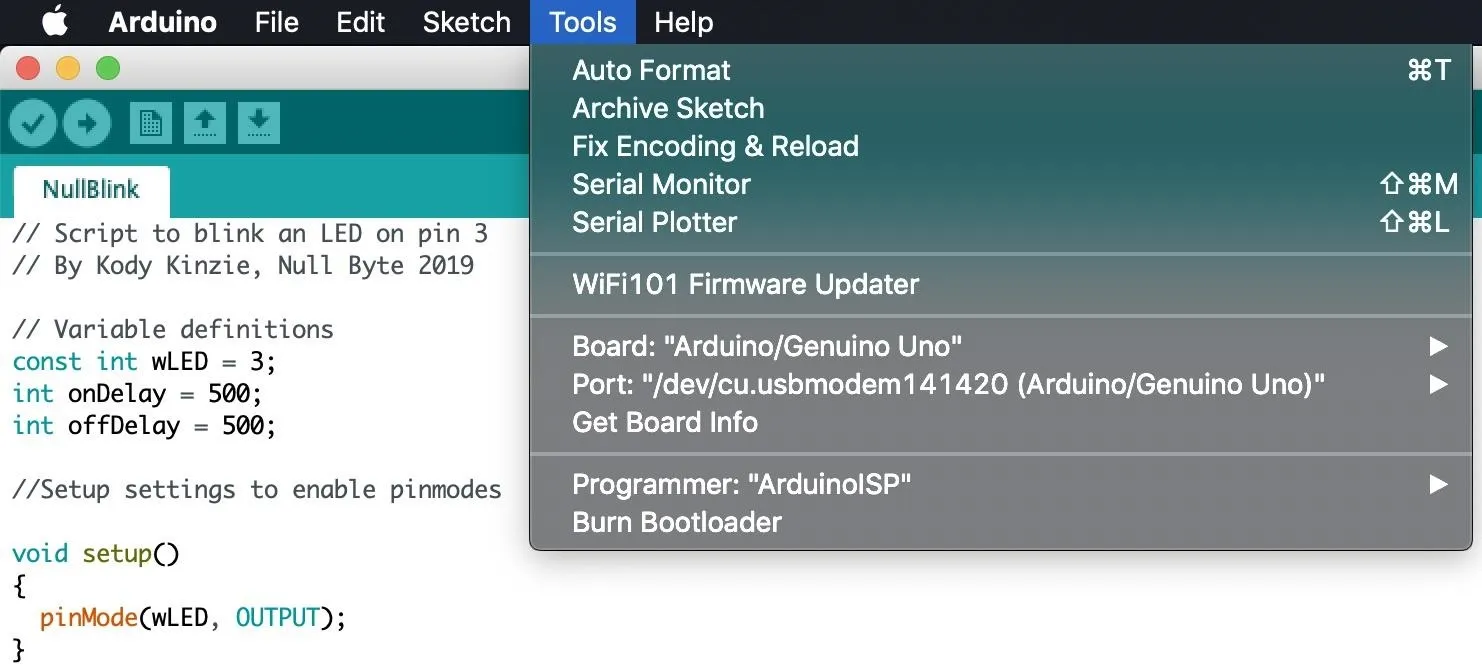Expand the Programmer submenu arrow

click(x=1438, y=484)
